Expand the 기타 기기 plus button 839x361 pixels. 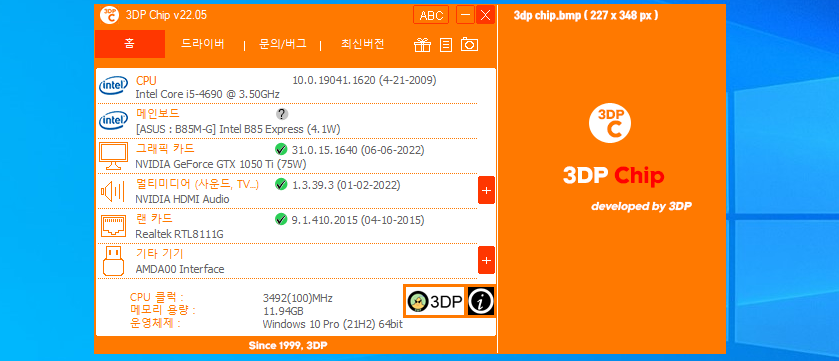(x=486, y=260)
